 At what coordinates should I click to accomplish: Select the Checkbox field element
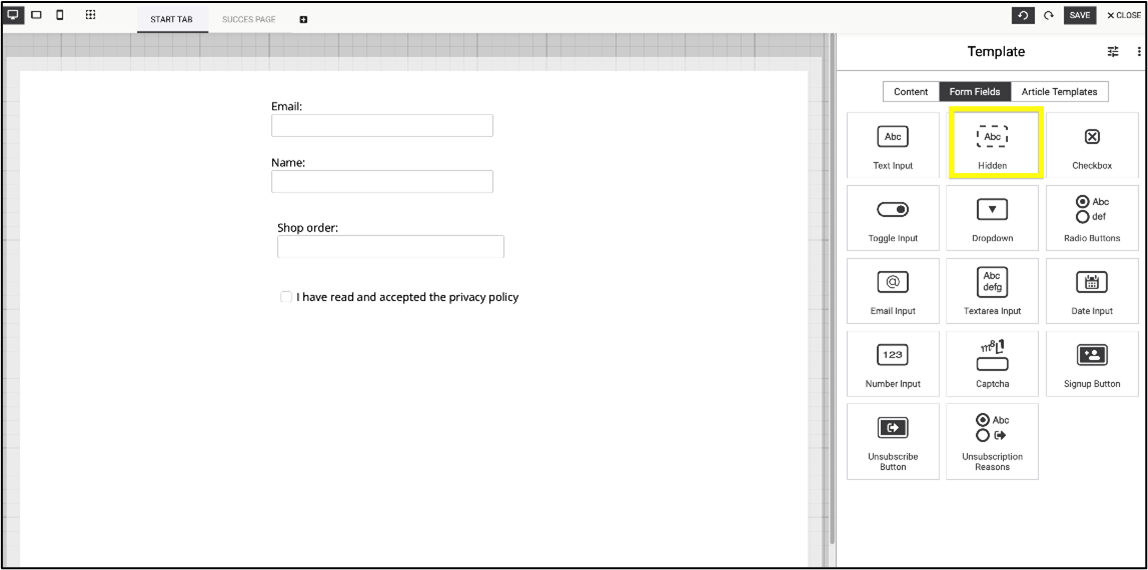[x=1092, y=145]
